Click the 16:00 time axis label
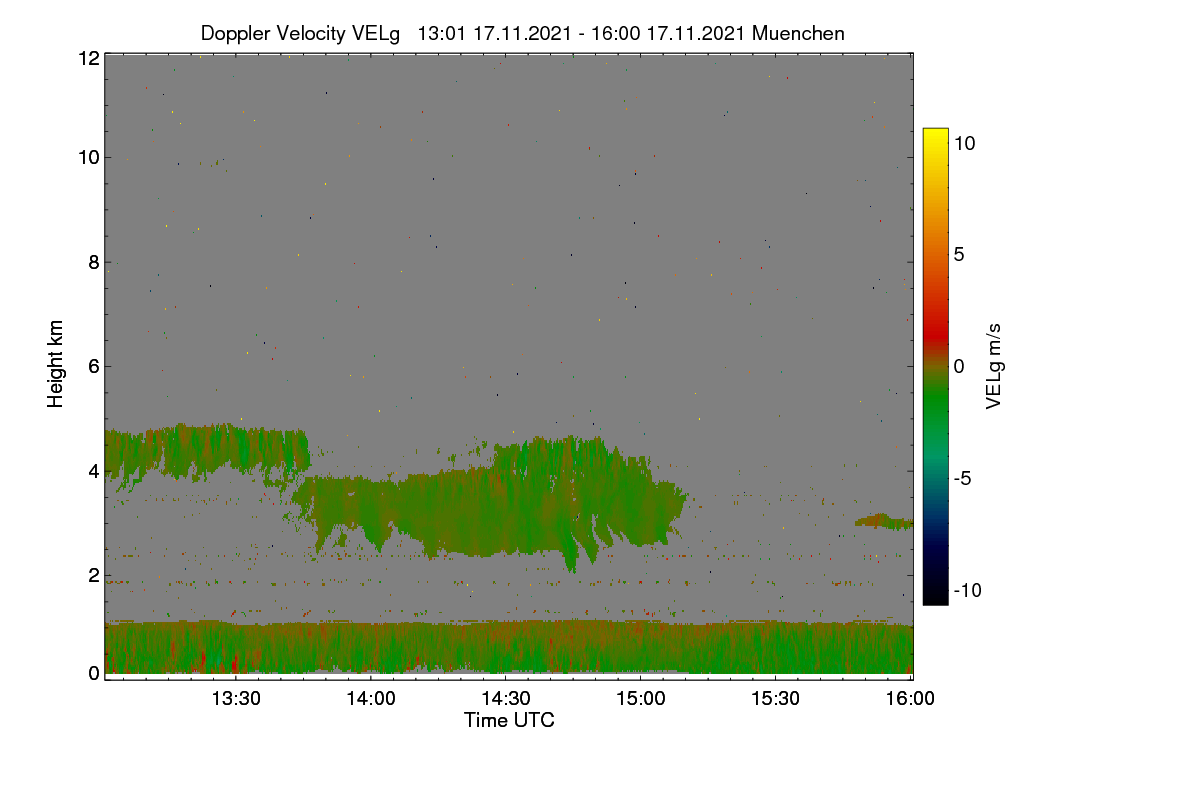Image resolution: width=1200 pixels, height=800 pixels. (910, 699)
